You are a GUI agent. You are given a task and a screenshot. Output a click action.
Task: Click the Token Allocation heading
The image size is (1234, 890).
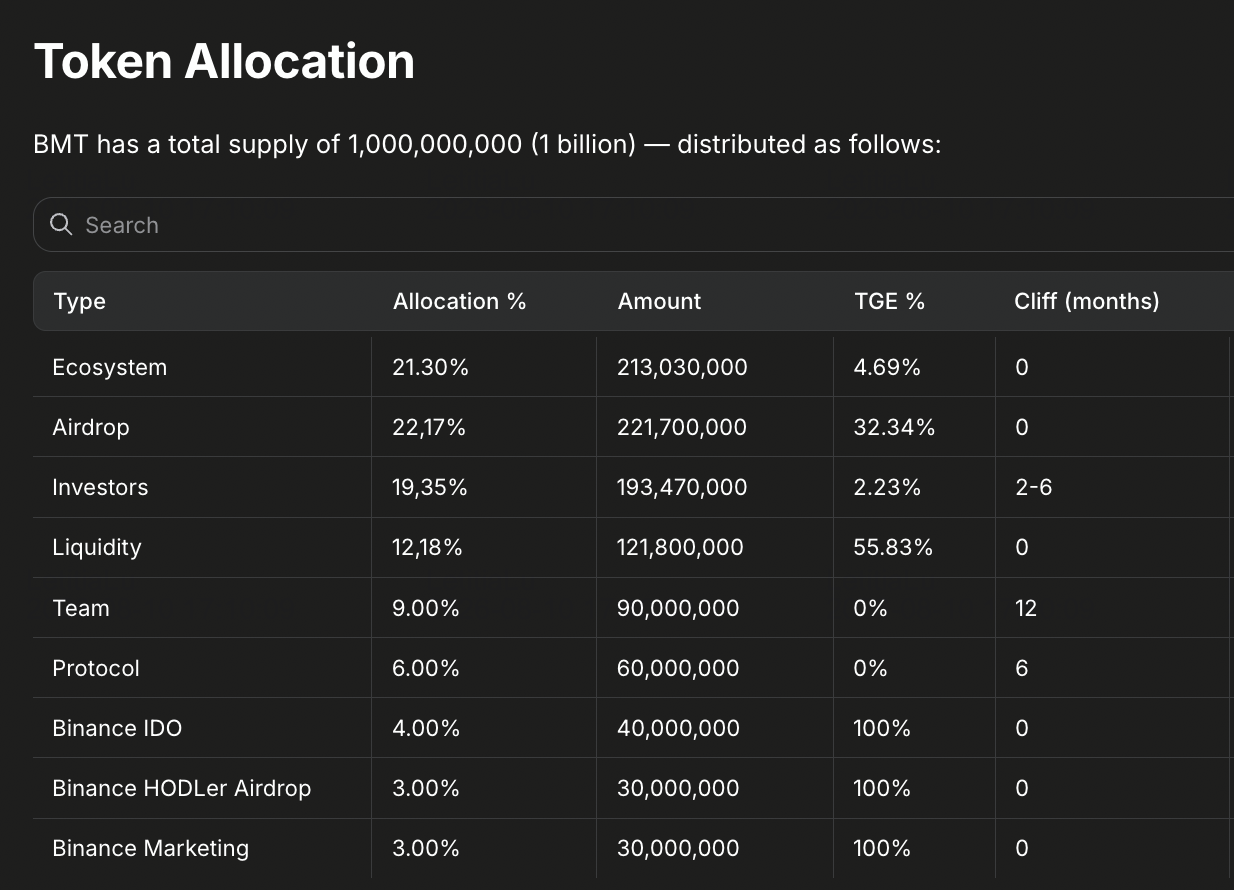[x=224, y=61]
